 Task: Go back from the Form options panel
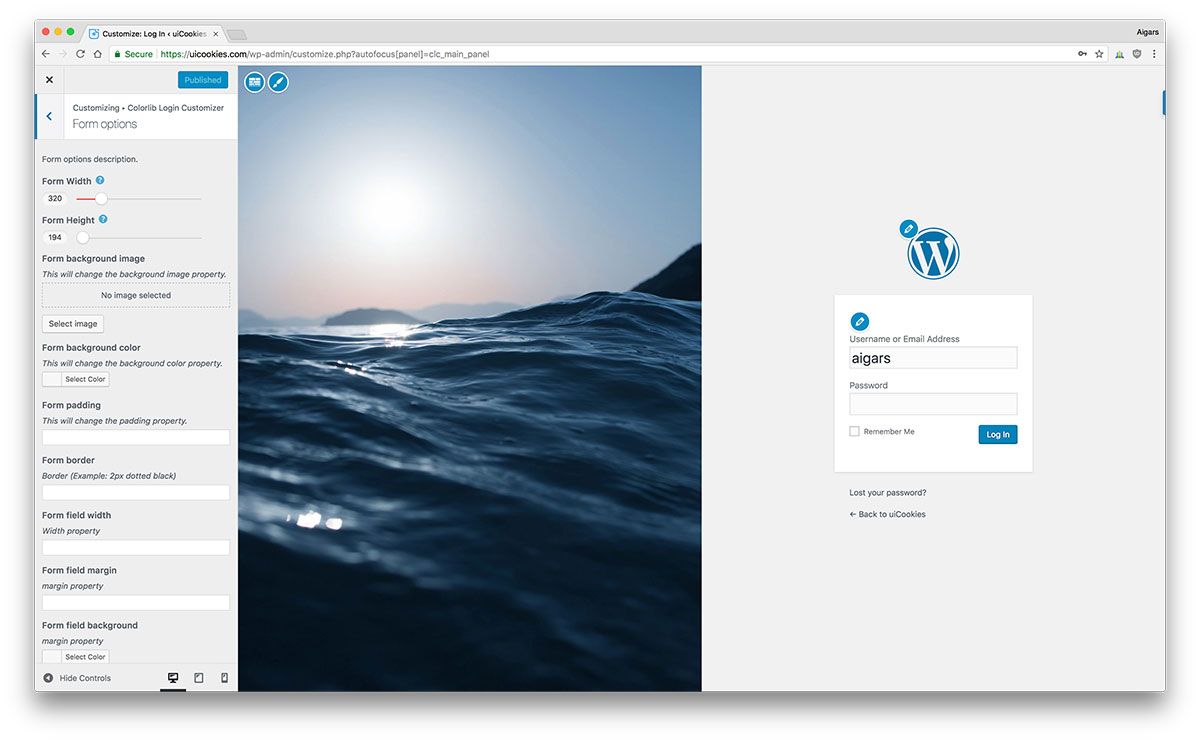coord(49,116)
